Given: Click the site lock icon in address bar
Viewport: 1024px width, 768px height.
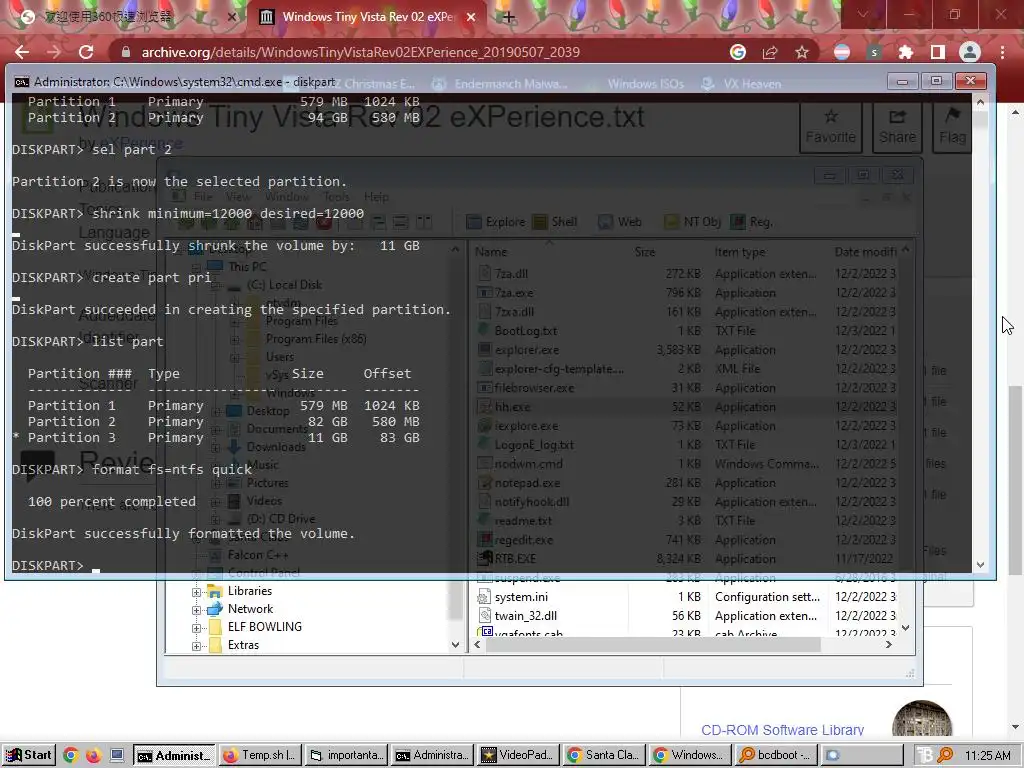Looking at the screenshot, I should 126,52.
